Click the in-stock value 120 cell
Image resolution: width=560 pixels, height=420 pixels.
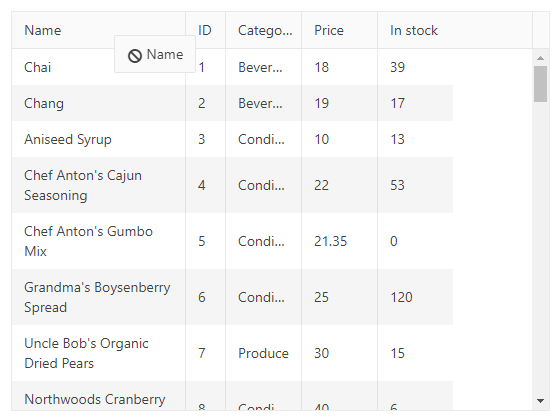click(x=415, y=297)
